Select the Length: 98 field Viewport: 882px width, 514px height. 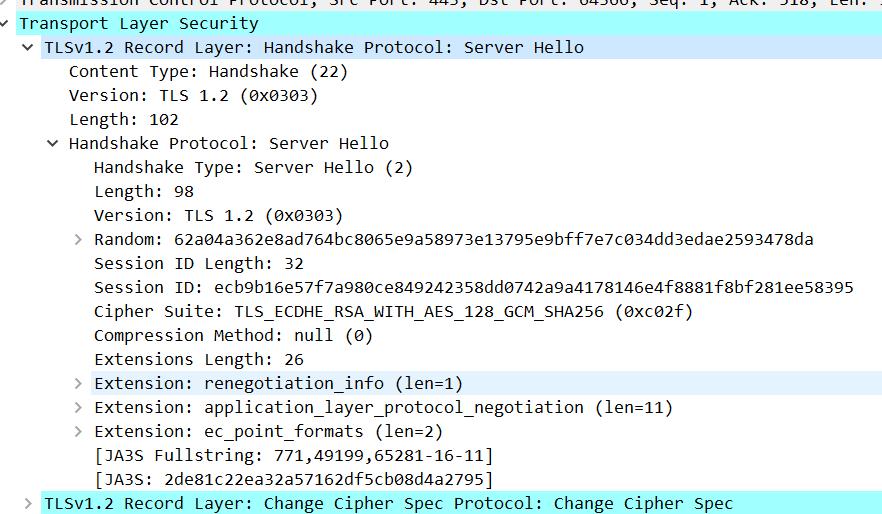[144, 191]
